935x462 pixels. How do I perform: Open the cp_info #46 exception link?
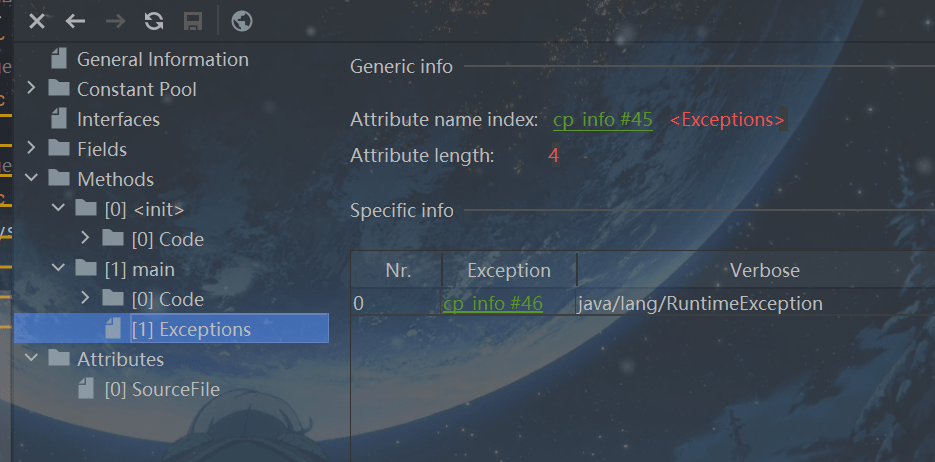tap(492, 303)
